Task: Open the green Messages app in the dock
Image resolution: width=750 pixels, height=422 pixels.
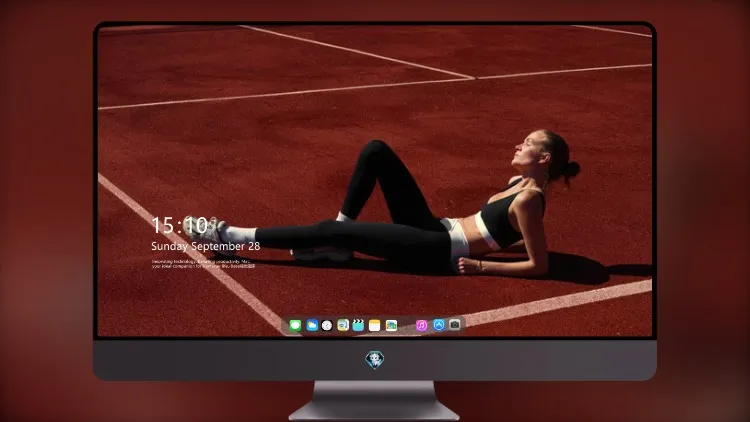Action: pyautogui.click(x=295, y=325)
